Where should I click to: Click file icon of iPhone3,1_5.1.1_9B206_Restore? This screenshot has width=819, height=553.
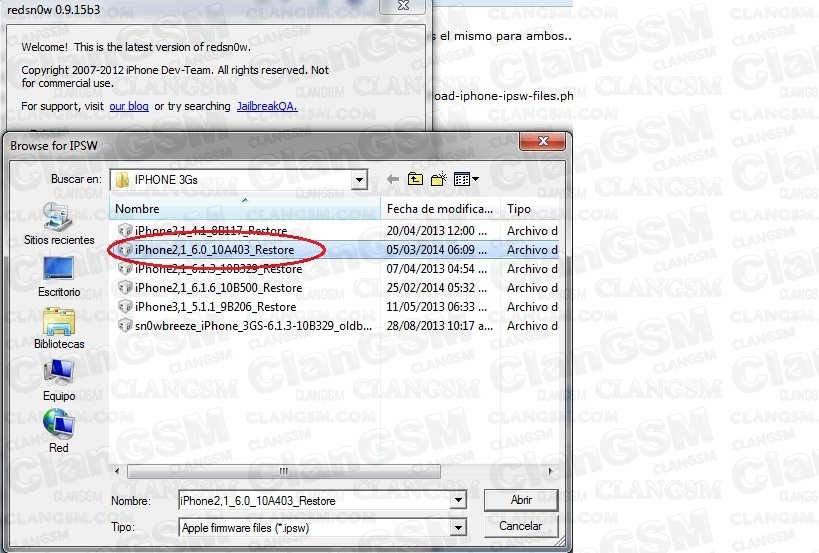[x=125, y=307]
